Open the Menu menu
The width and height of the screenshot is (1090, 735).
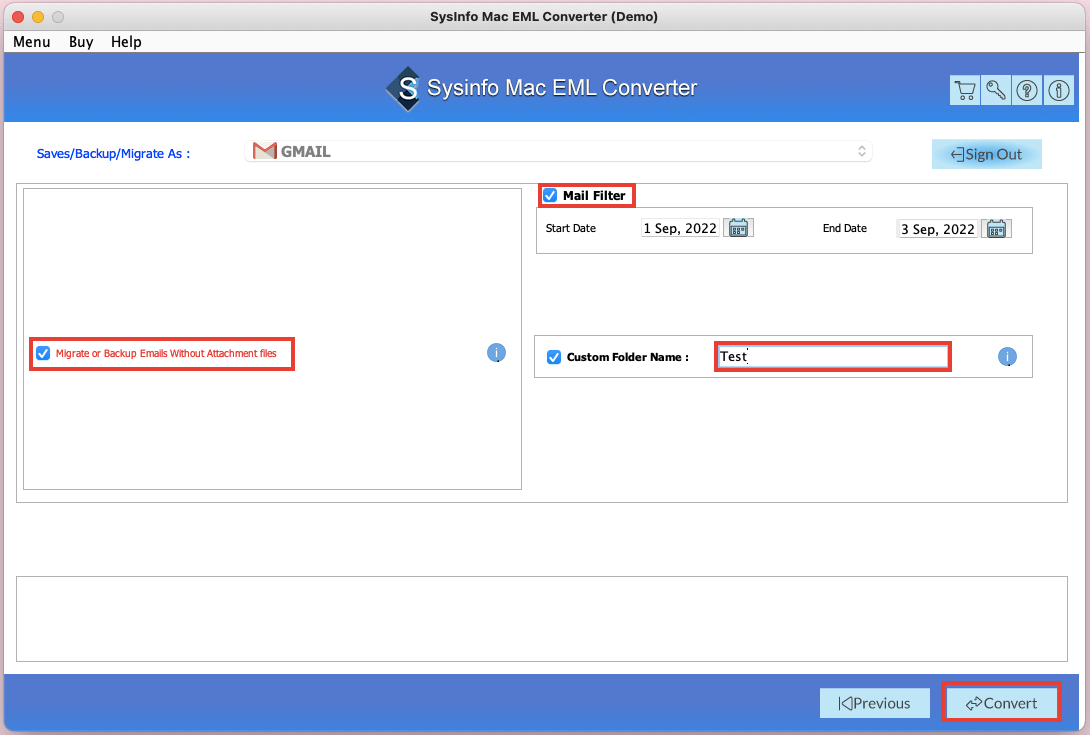(32, 42)
